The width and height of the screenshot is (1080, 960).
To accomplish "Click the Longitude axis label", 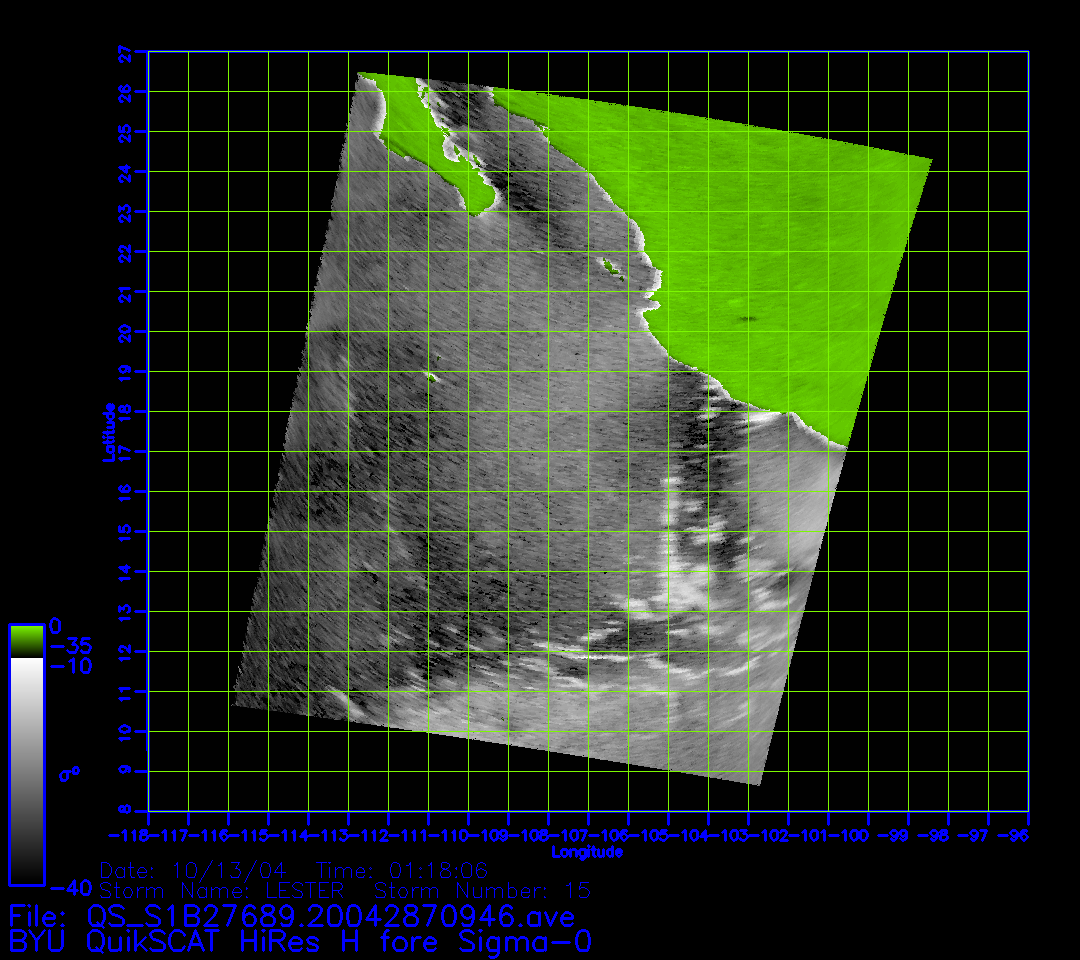I will coord(587,852).
